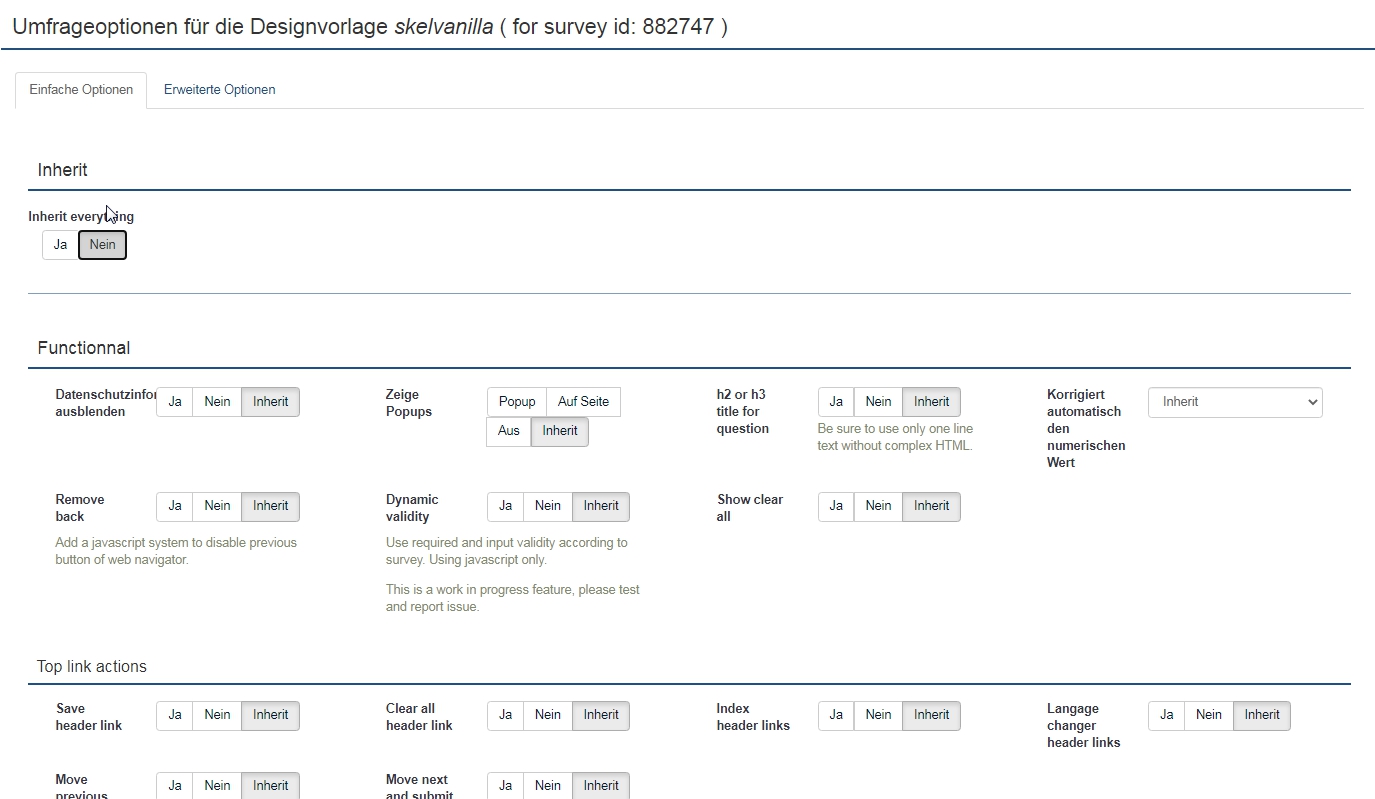Image resolution: width=1375 pixels, height=799 pixels.
Task: Select Inherit for Zeige Popups
Action: (560, 431)
